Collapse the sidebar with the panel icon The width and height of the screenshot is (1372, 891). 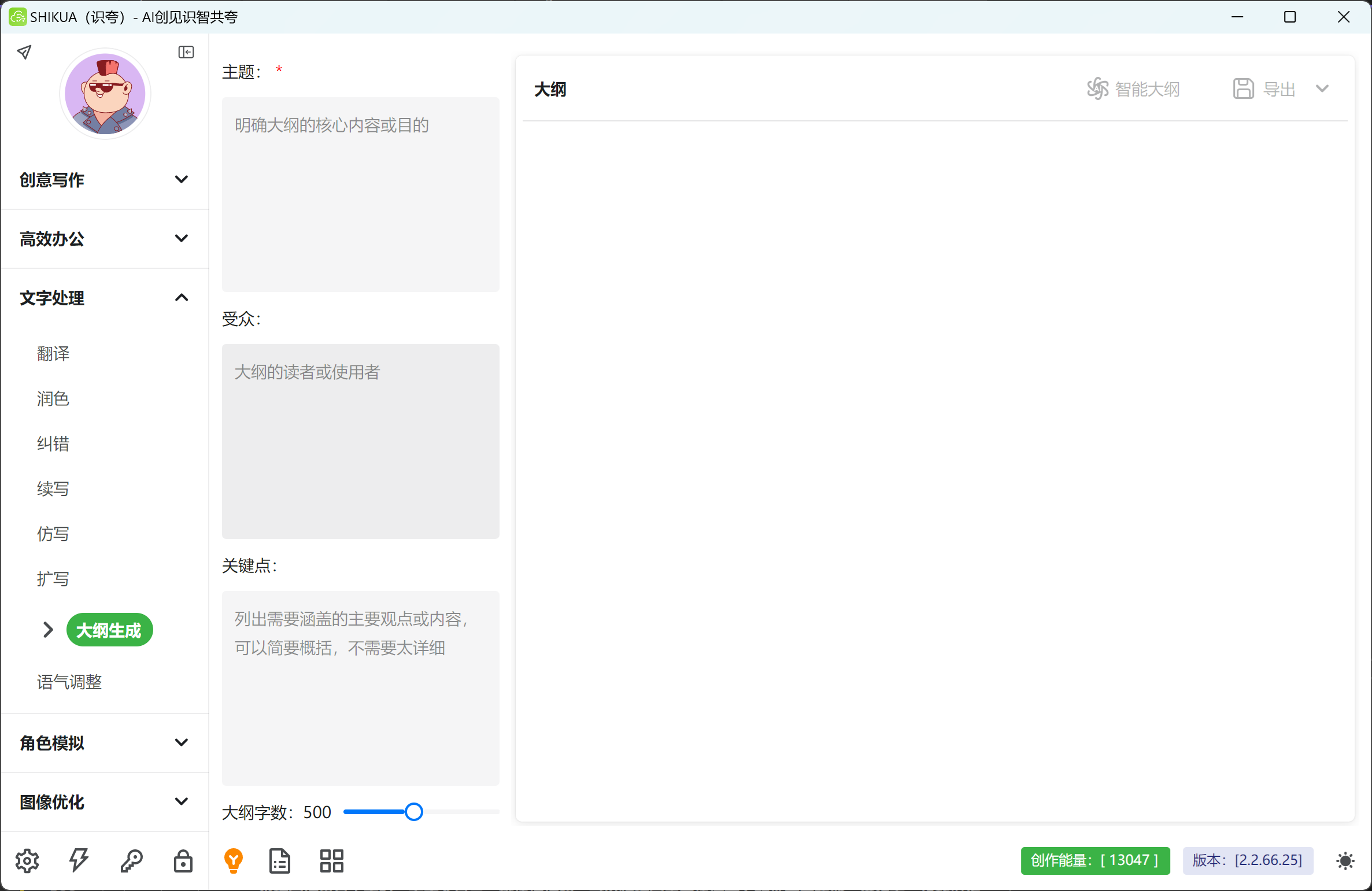[186, 53]
